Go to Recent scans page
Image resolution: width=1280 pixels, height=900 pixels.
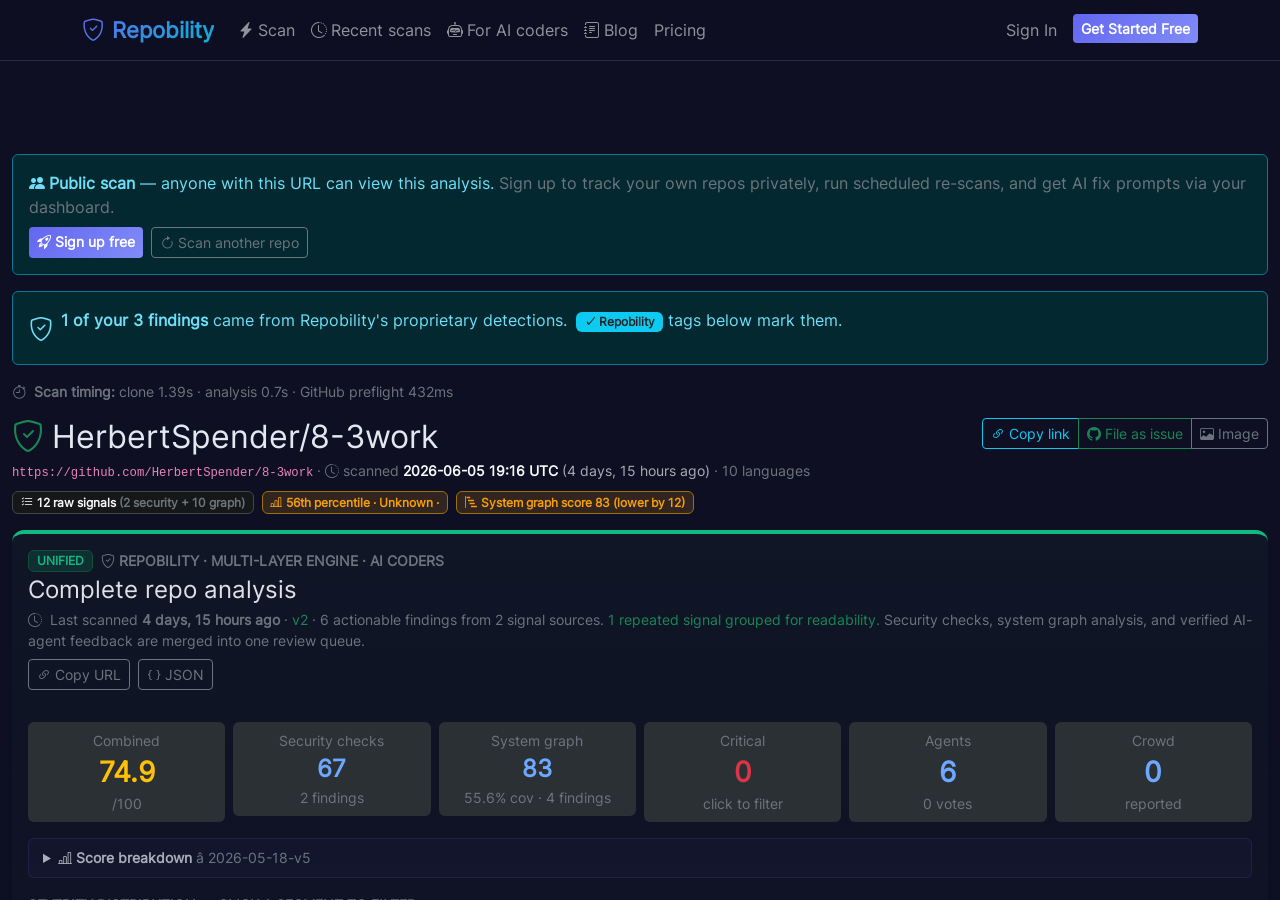tap(371, 30)
